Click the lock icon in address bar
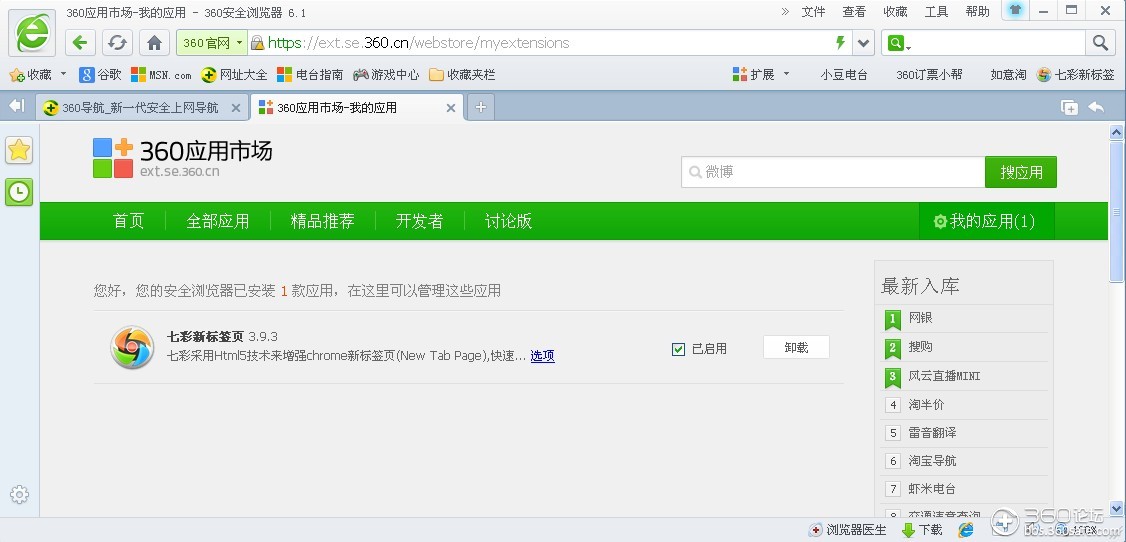 [x=257, y=43]
